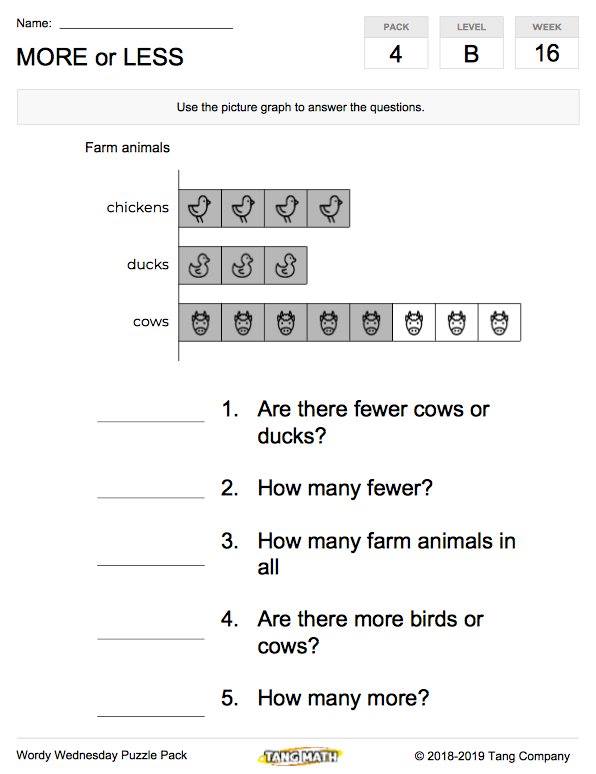Select the first unshaded cow icon
This screenshot has height=774, width=596.
pyautogui.click(x=414, y=323)
